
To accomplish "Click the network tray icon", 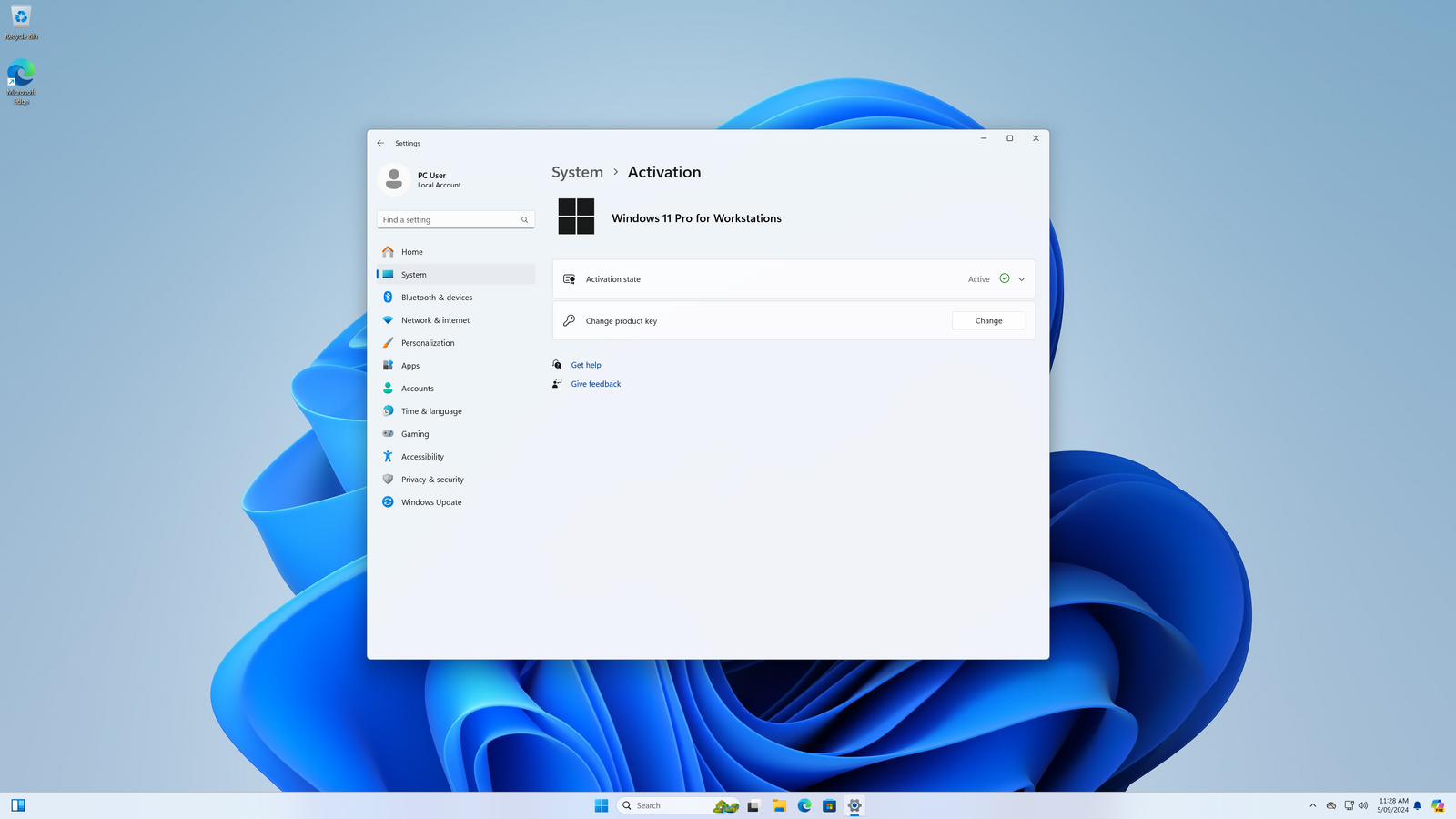I will click(x=1349, y=805).
